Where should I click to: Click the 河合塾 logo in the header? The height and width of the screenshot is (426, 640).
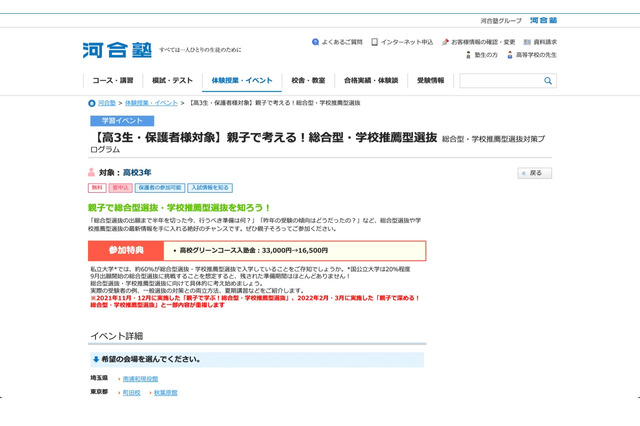[117, 50]
